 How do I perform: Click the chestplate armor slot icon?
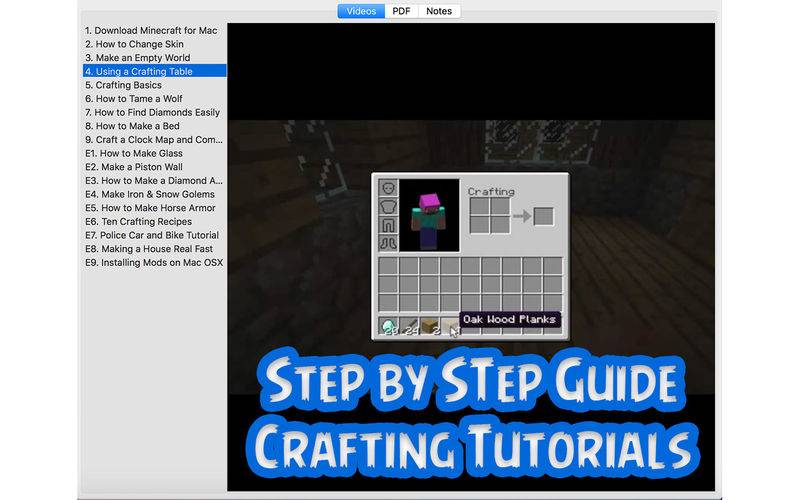(388, 206)
